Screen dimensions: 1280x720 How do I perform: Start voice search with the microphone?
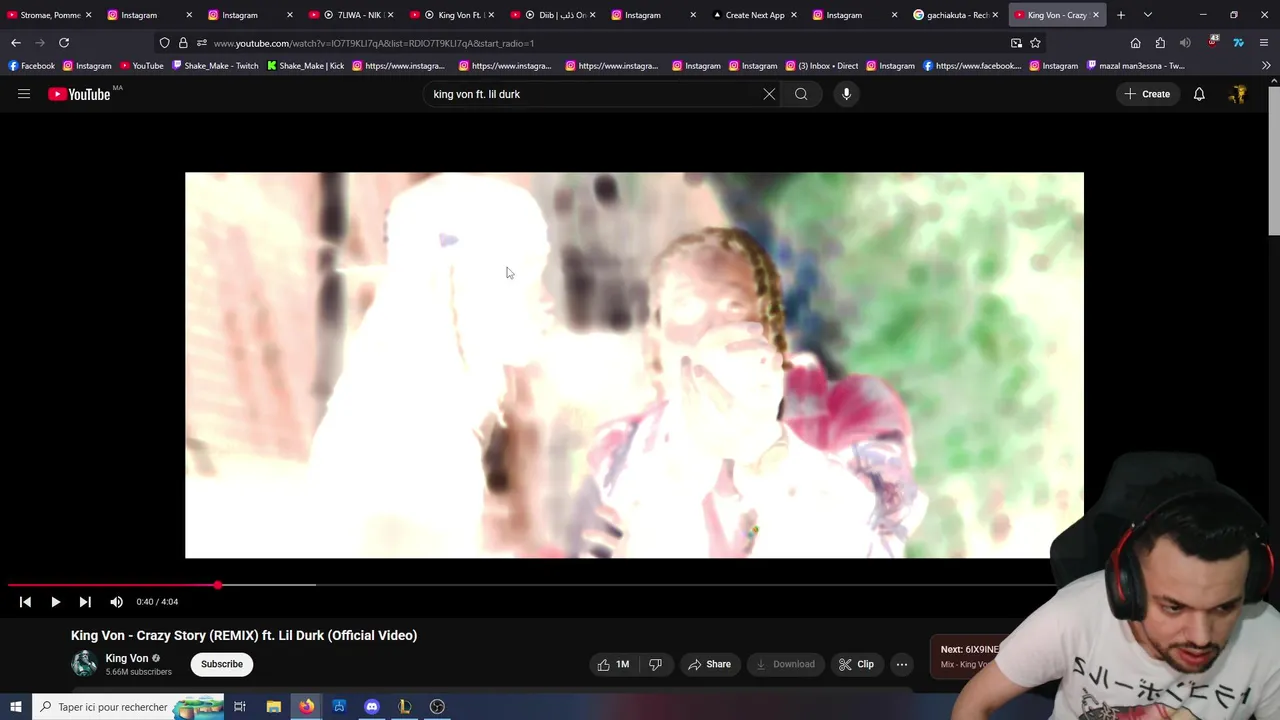pos(846,94)
